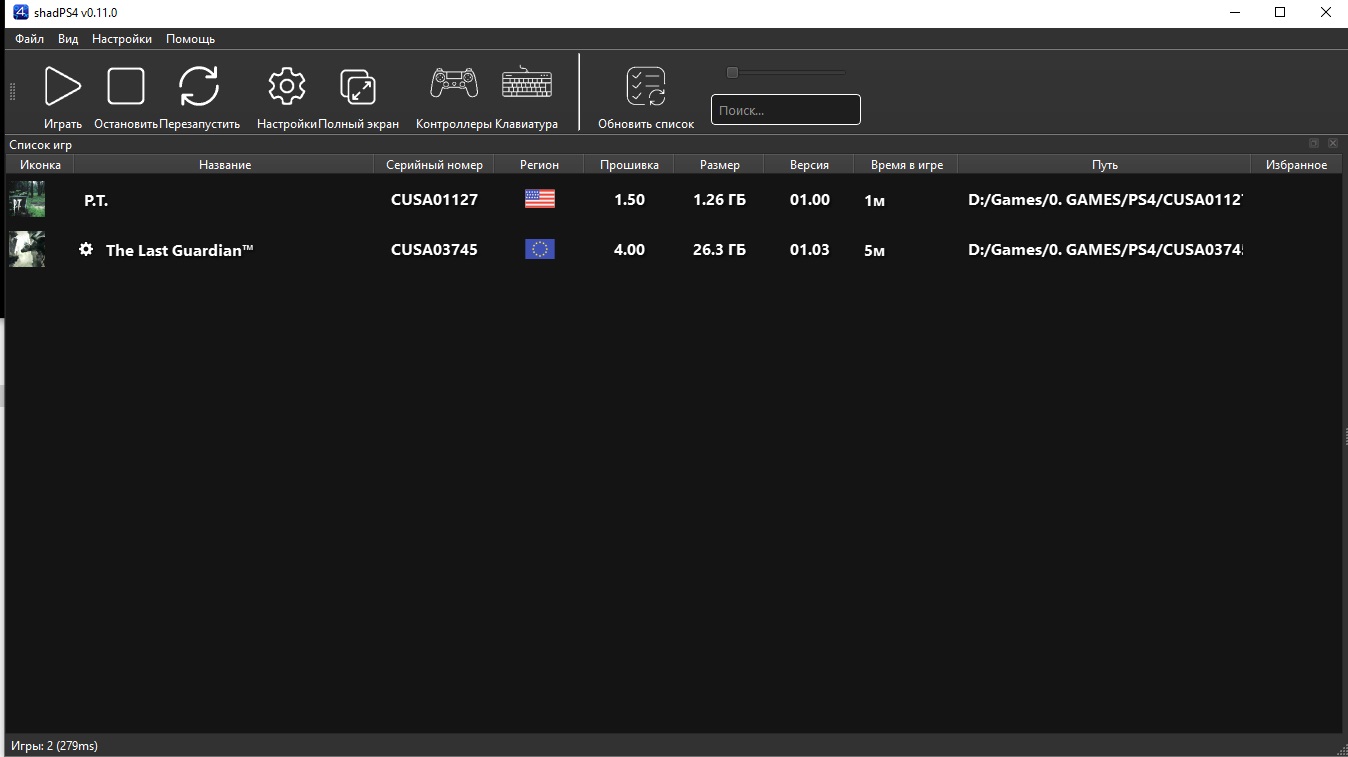This screenshot has height=757, width=1348.
Task: Click the Stop (Остановить) square icon
Action: pyautogui.click(x=126, y=86)
